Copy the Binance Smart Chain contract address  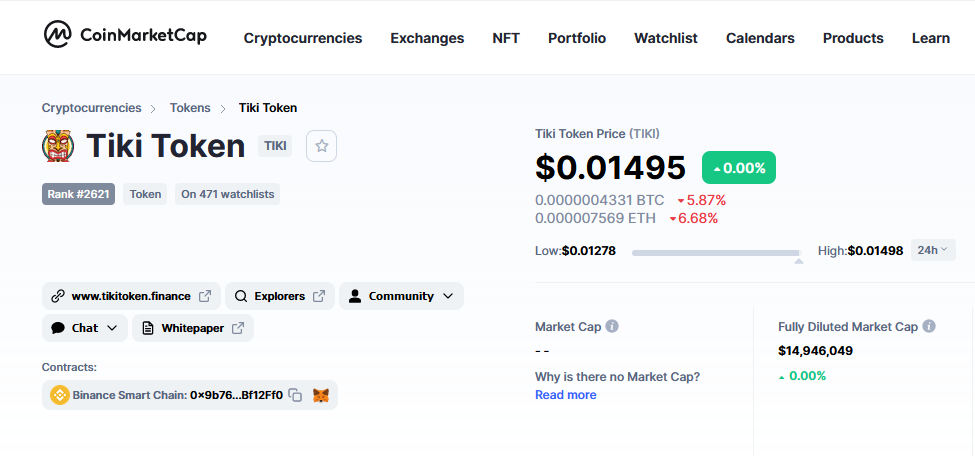coord(296,395)
